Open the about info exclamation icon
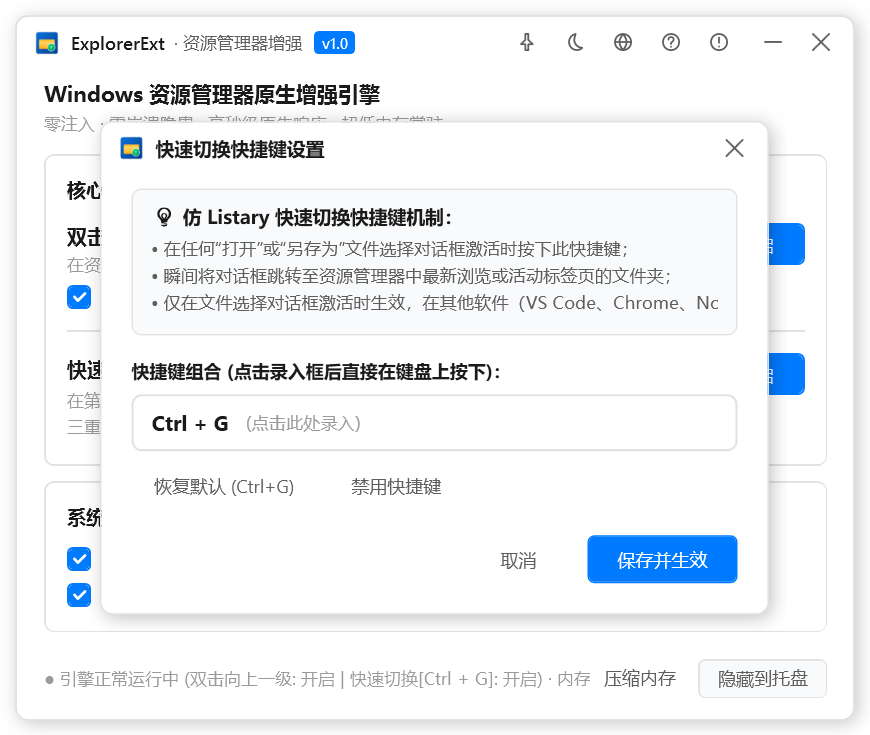Image resolution: width=870 pixels, height=735 pixels. (x=719, y=43)
